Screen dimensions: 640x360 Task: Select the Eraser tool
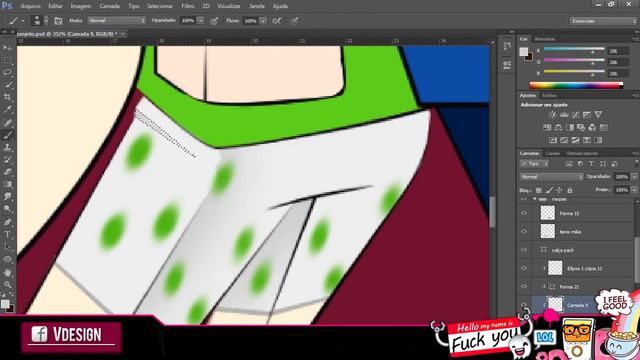pyautogui.click(x=7, y=172)
